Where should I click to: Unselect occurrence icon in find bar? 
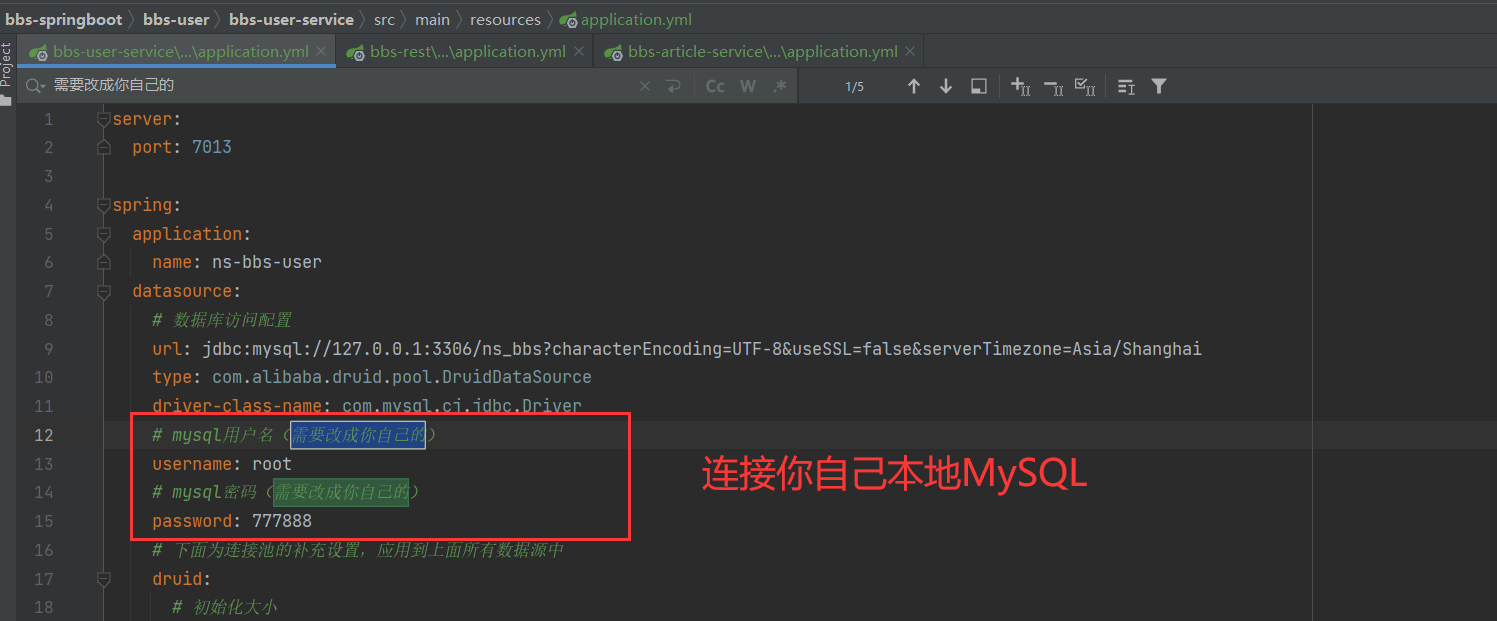point(1053,86)
